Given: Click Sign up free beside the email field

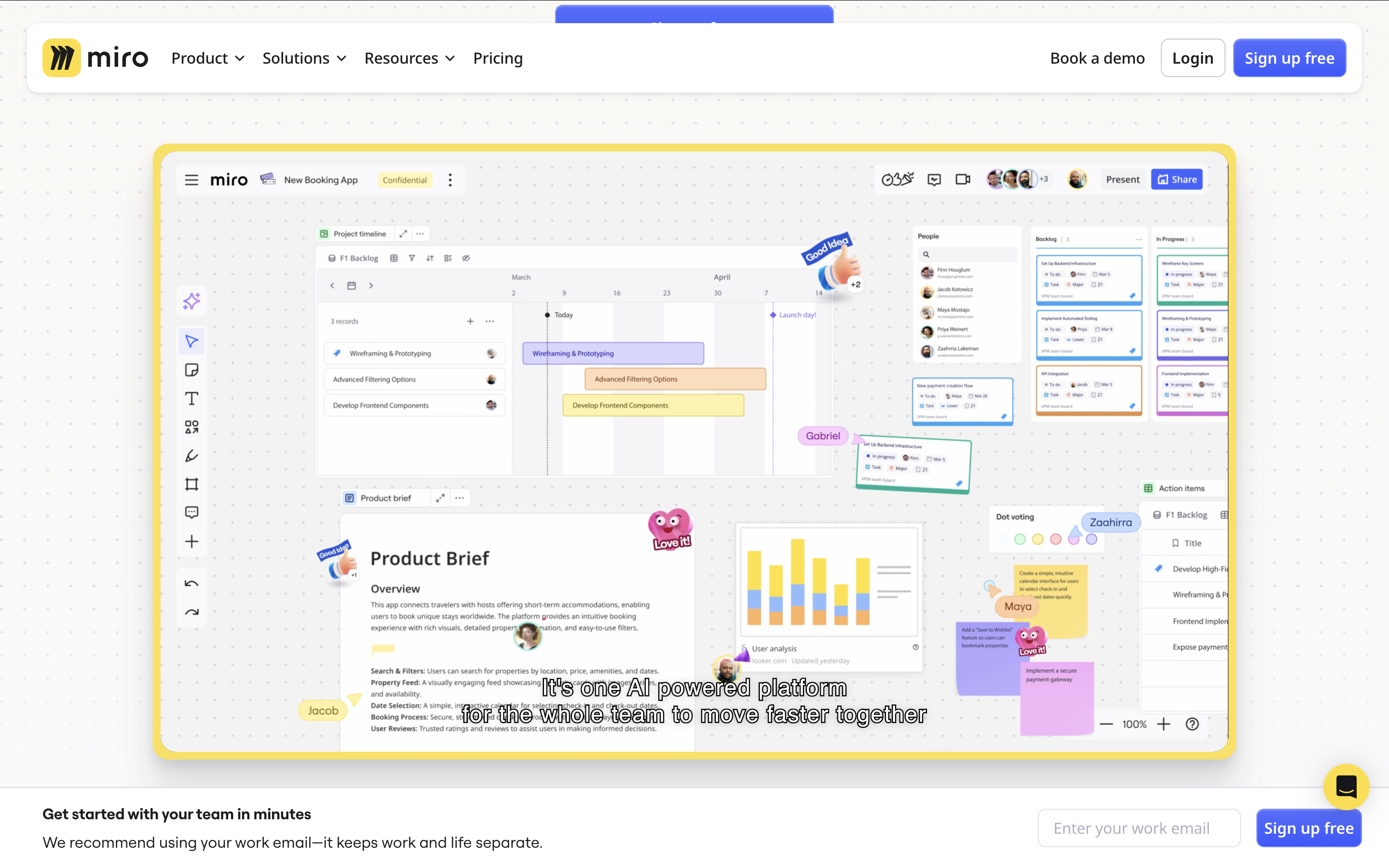Looking at the screenshot, I should [x=1308, y=828].
